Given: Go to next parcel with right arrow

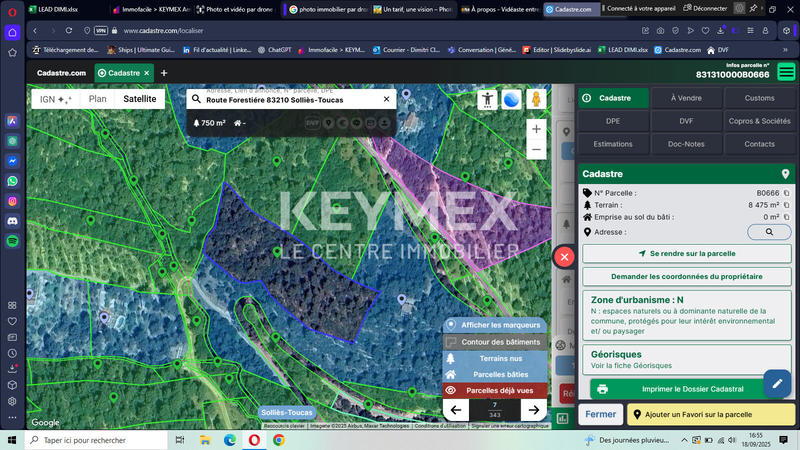Looking at the screenshot, I should (534, 410).
